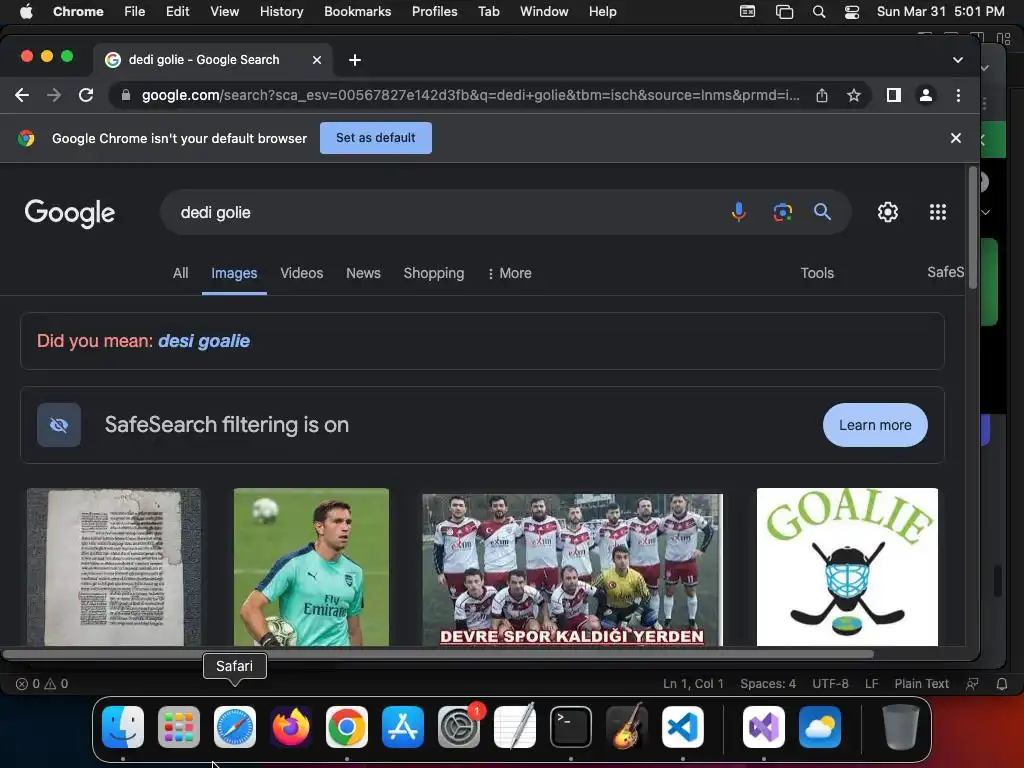Click 'Spaces: 4' in VS Code status bar

coord(768,684)
